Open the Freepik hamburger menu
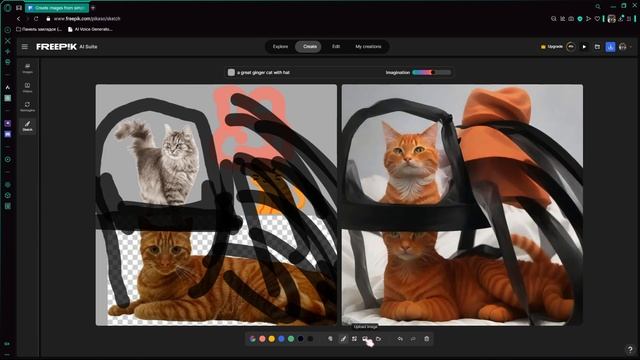The width and height of the screenshot is (640, 360). click(24, 47)
